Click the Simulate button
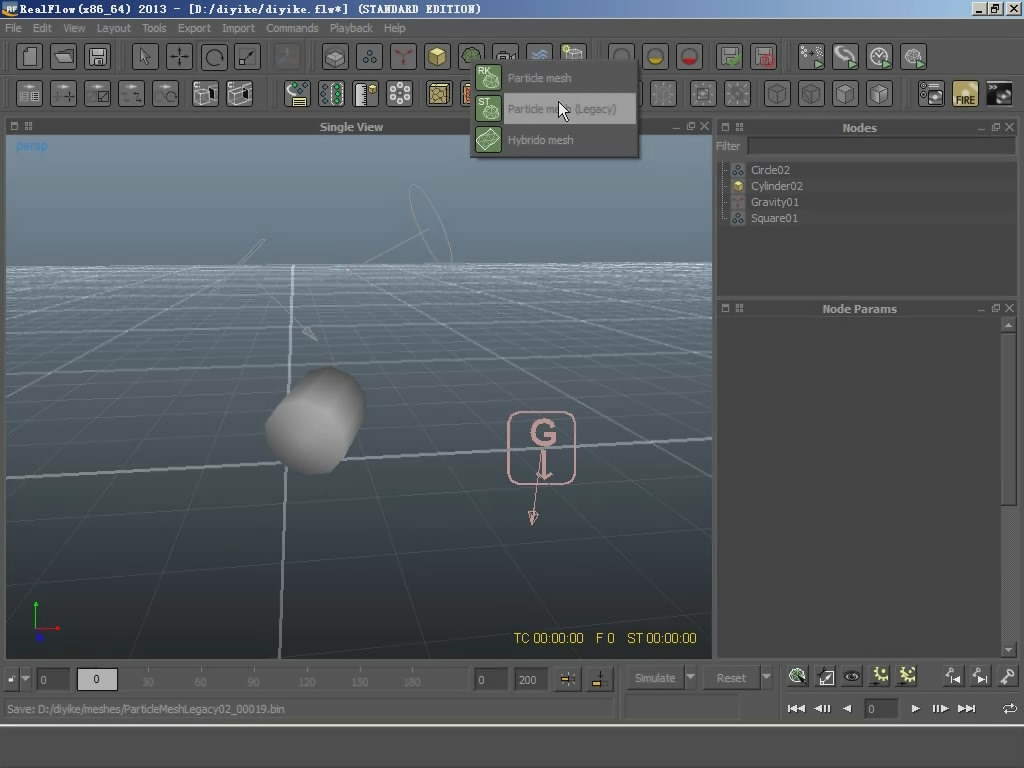1024x768 pixels. pos(655,678)
